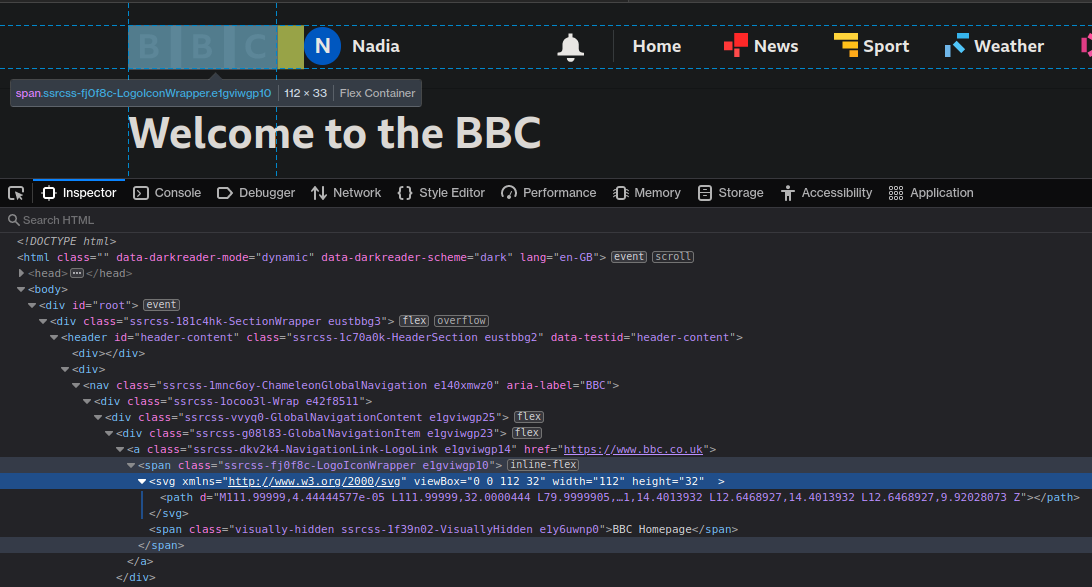This screenshot has width=1092, height=587.
Task: Select the element picker tool in DevTools
Action: click(x=15, y=192)
